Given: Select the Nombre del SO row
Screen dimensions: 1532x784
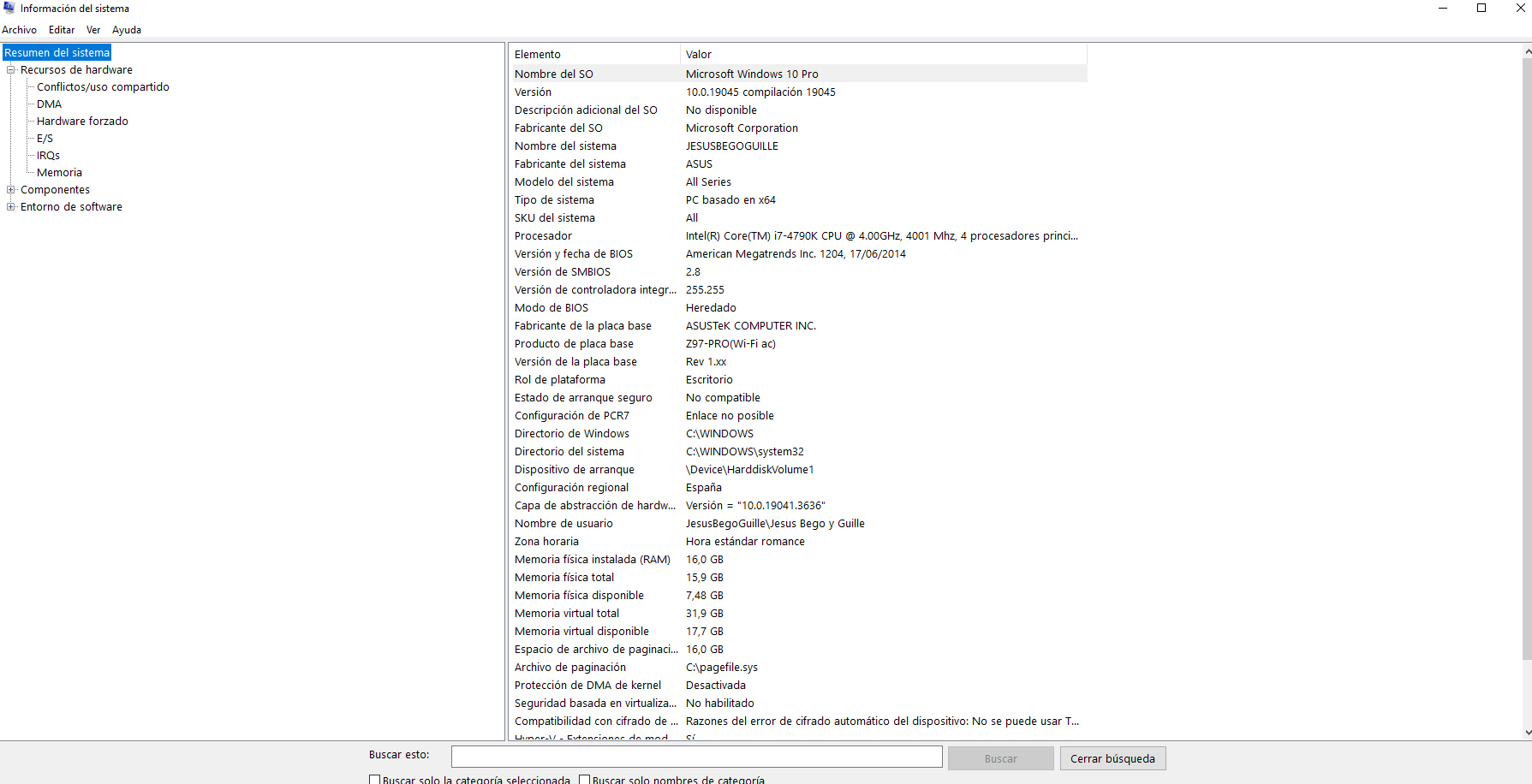Looking at the screenshot, I should (798, 74).
